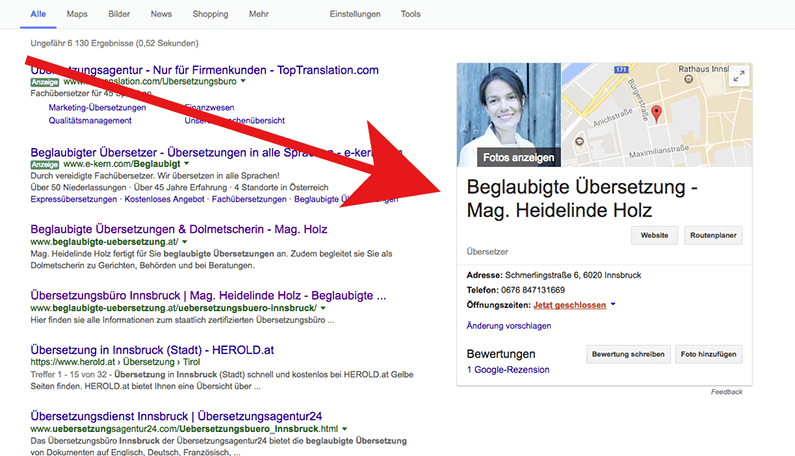The width and height of the screenshot is (795, 456).
Task: Open Beglaubigter Übersetzer e-kern ad title
Action: 216,152
